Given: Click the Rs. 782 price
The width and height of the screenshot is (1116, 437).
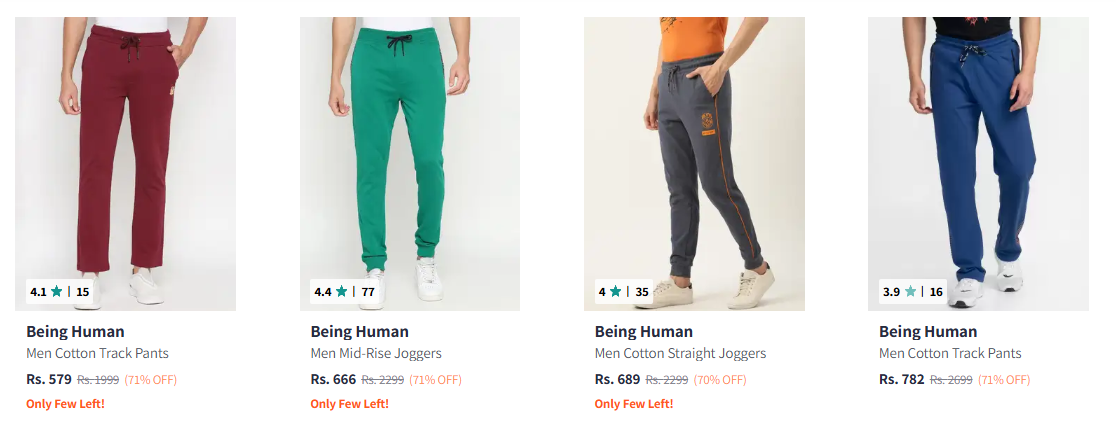Looking at the screenshot, I should [901, 379].
